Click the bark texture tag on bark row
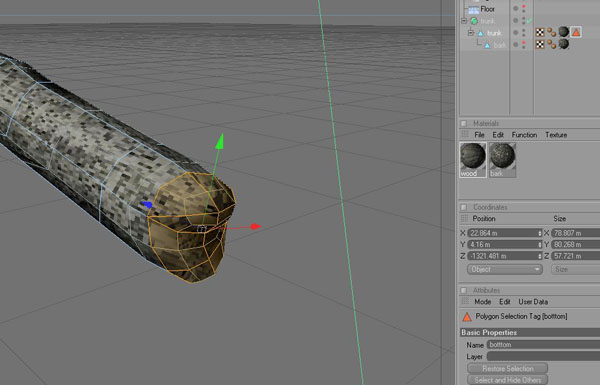The image size is (600, 385). [563, 44]
